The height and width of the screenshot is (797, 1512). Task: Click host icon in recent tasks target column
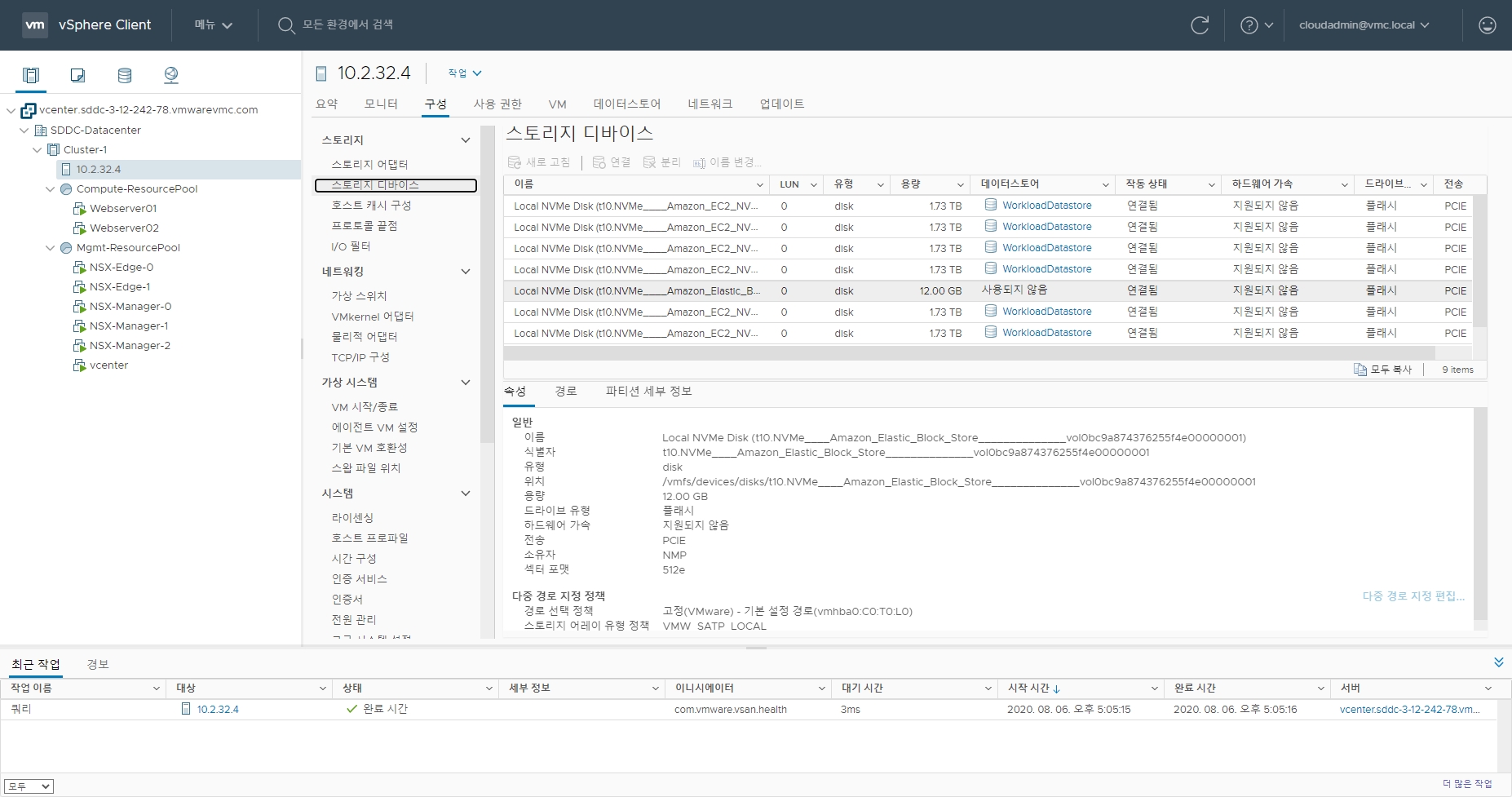[186, 709]
